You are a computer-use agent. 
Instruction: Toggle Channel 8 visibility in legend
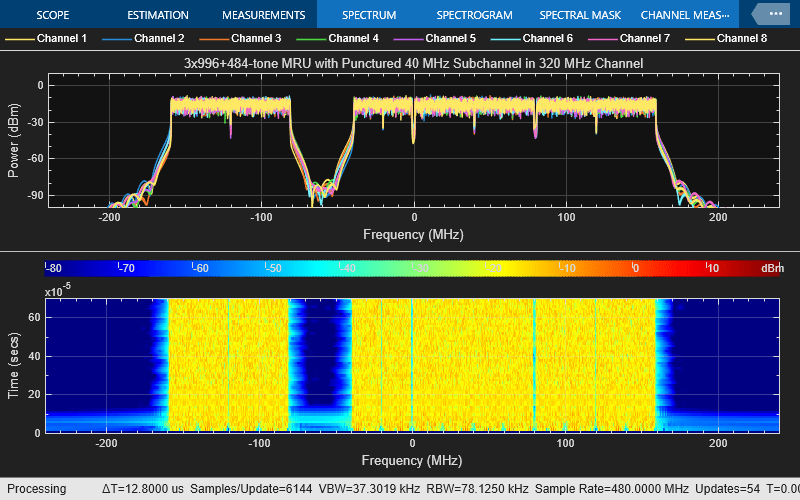[726, 38]
